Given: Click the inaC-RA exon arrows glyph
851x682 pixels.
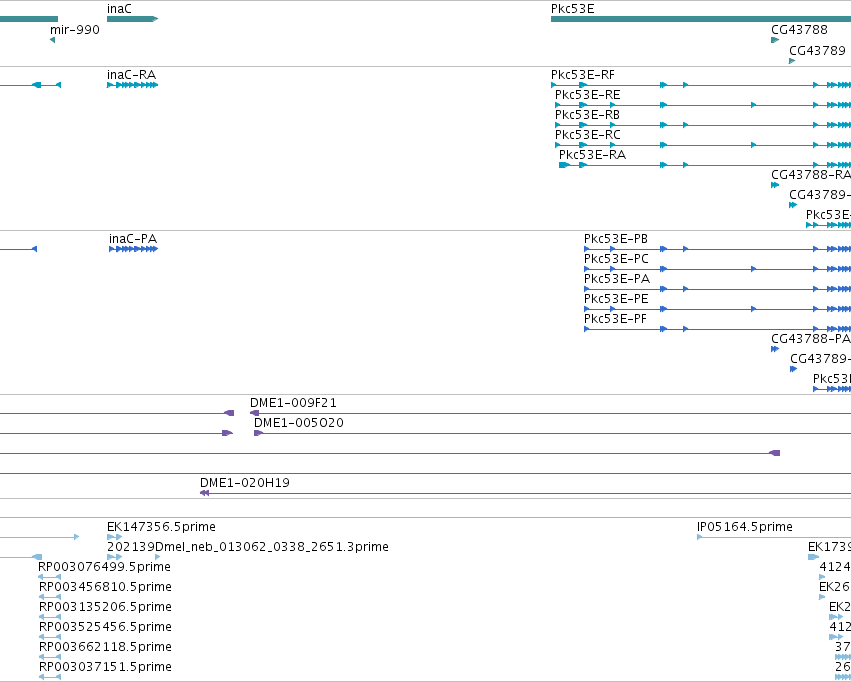Looking at the screenshot, I should (132, 85).
